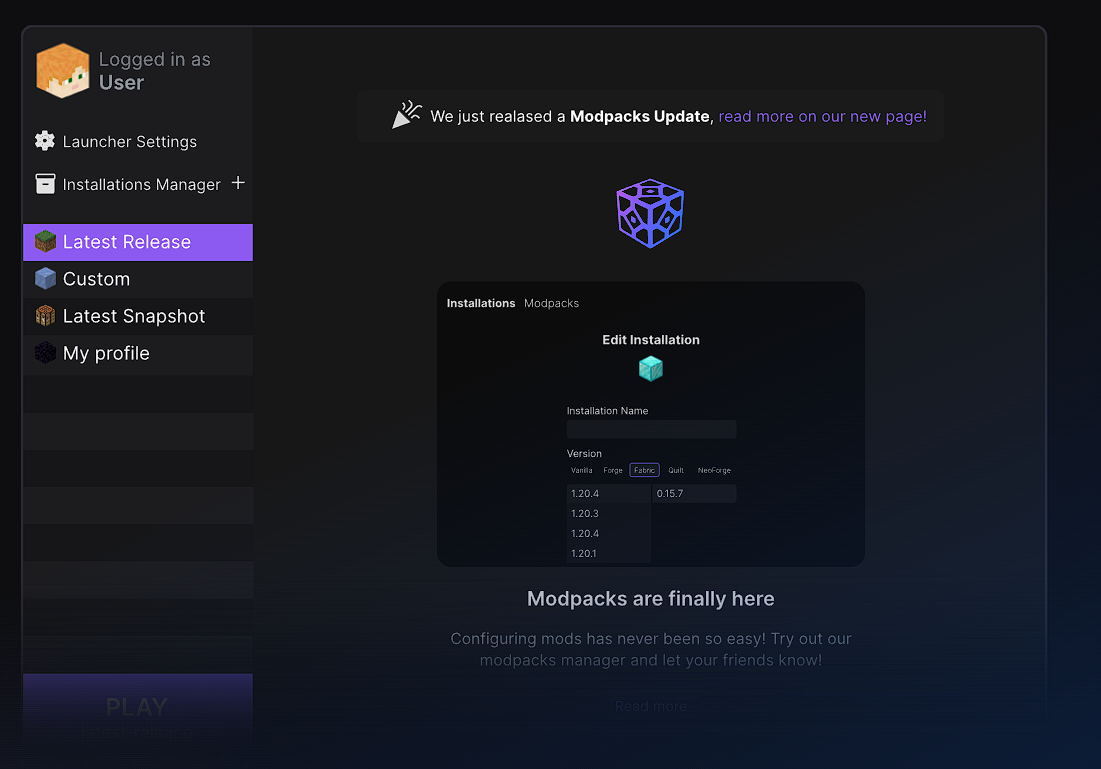Switch to the Modpacks tab
The image size is (1101, 769).
pyautogui.click(x=551, y=303)
